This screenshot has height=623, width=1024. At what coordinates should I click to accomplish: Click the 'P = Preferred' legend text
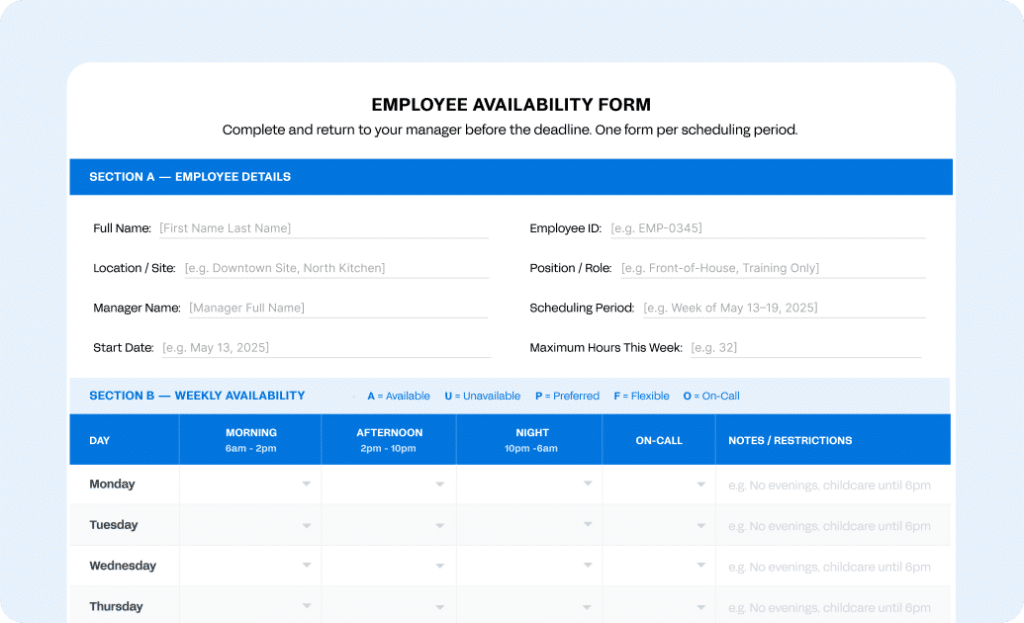coord(567,396)
